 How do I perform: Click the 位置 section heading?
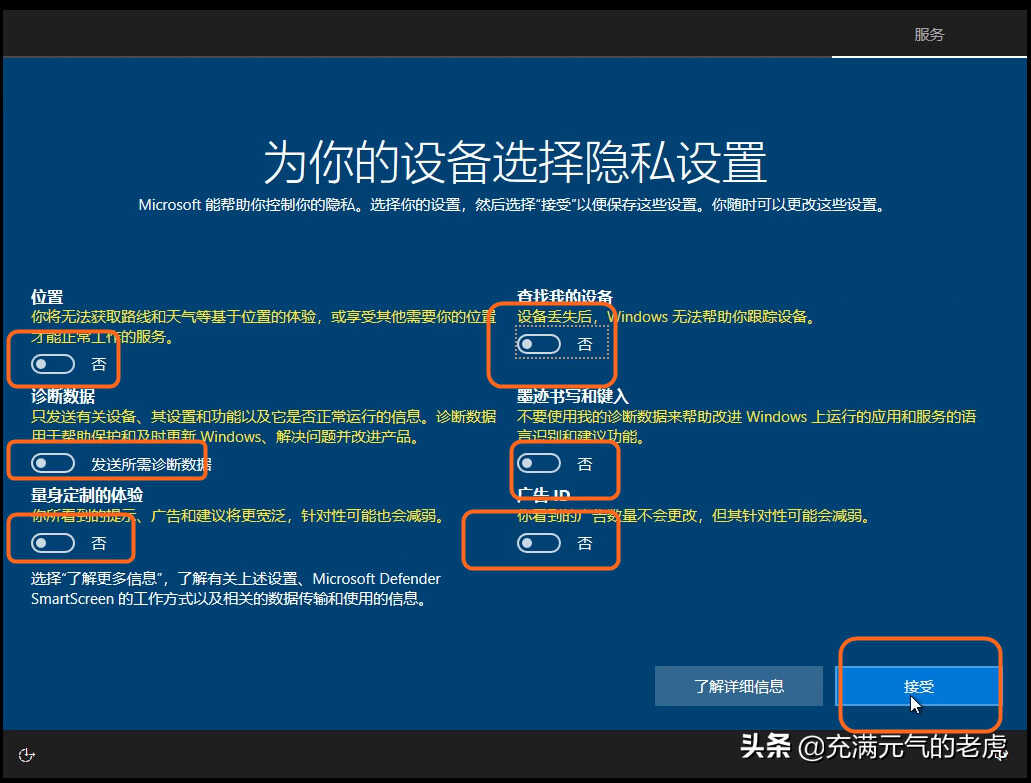[x=47, y=297]
